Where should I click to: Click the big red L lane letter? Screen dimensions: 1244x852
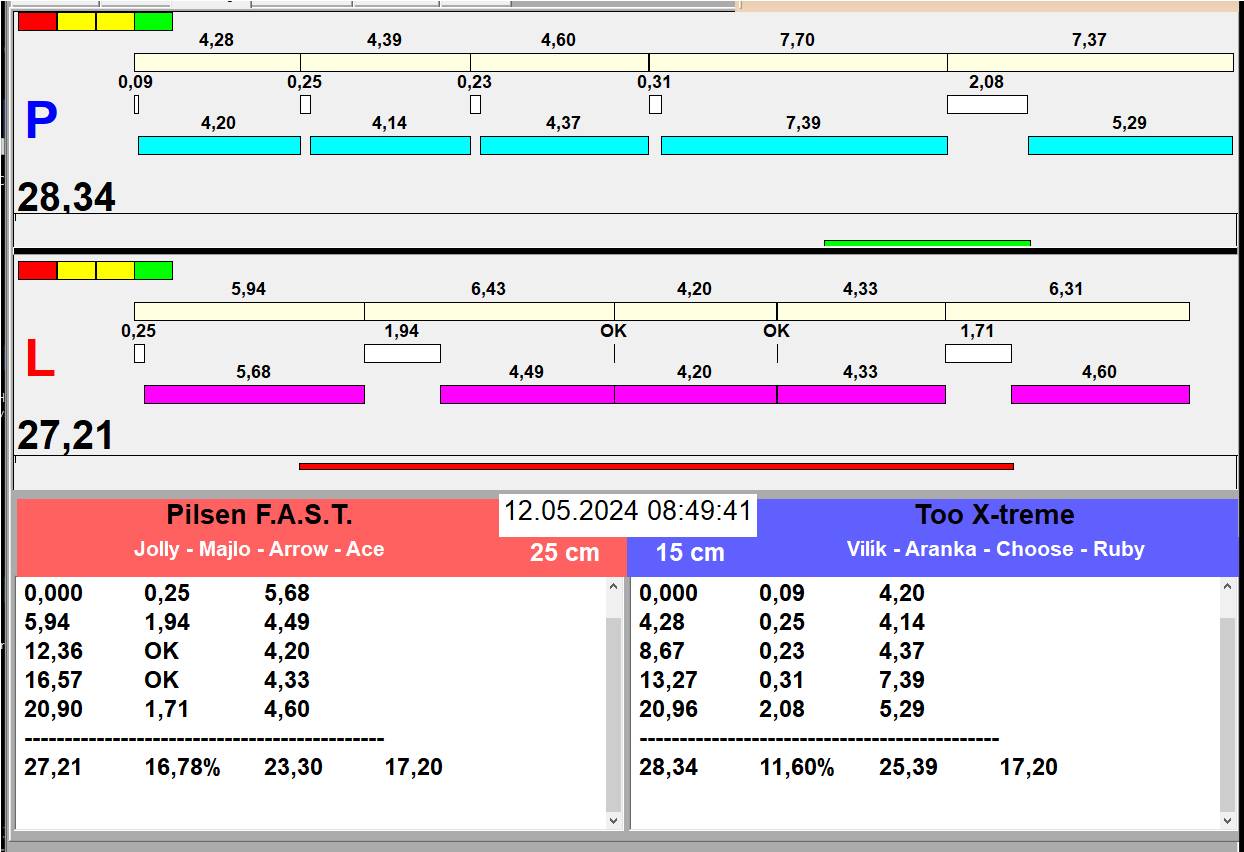click(40, 360)
